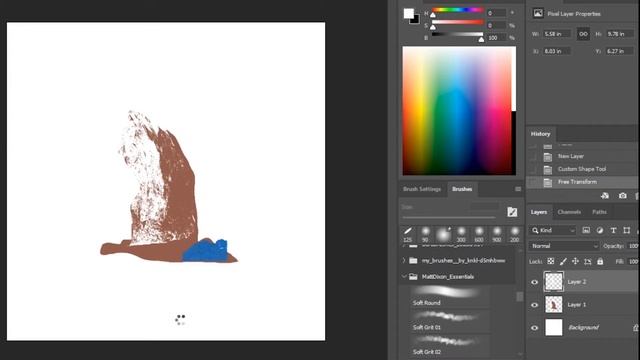Viewport: 640px width, 360px height.
Task: Select the Soft Round brush
Action: (449, 296)
